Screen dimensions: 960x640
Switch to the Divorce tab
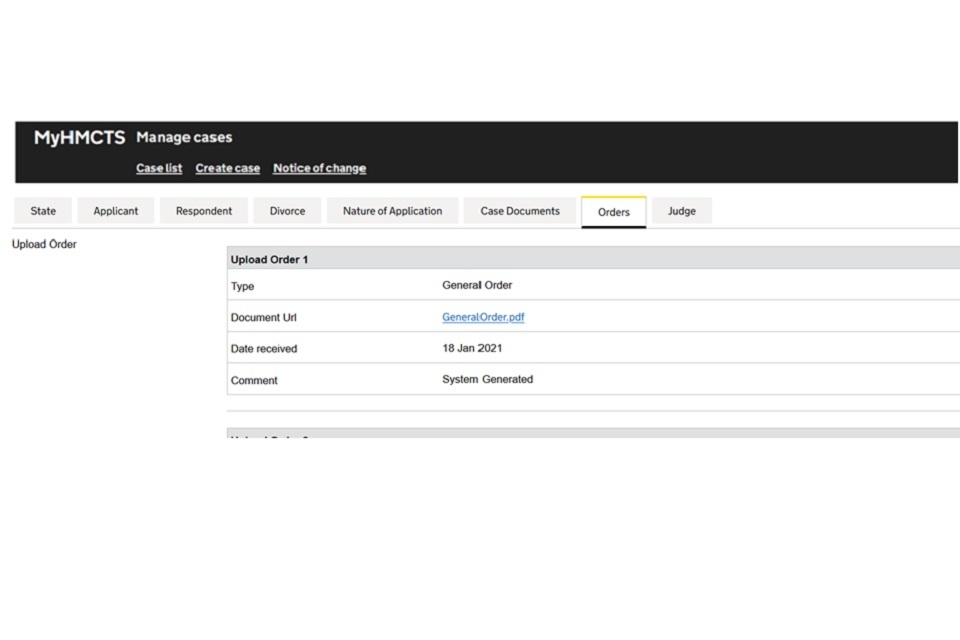pyautogui.click(x=287, y=211)
